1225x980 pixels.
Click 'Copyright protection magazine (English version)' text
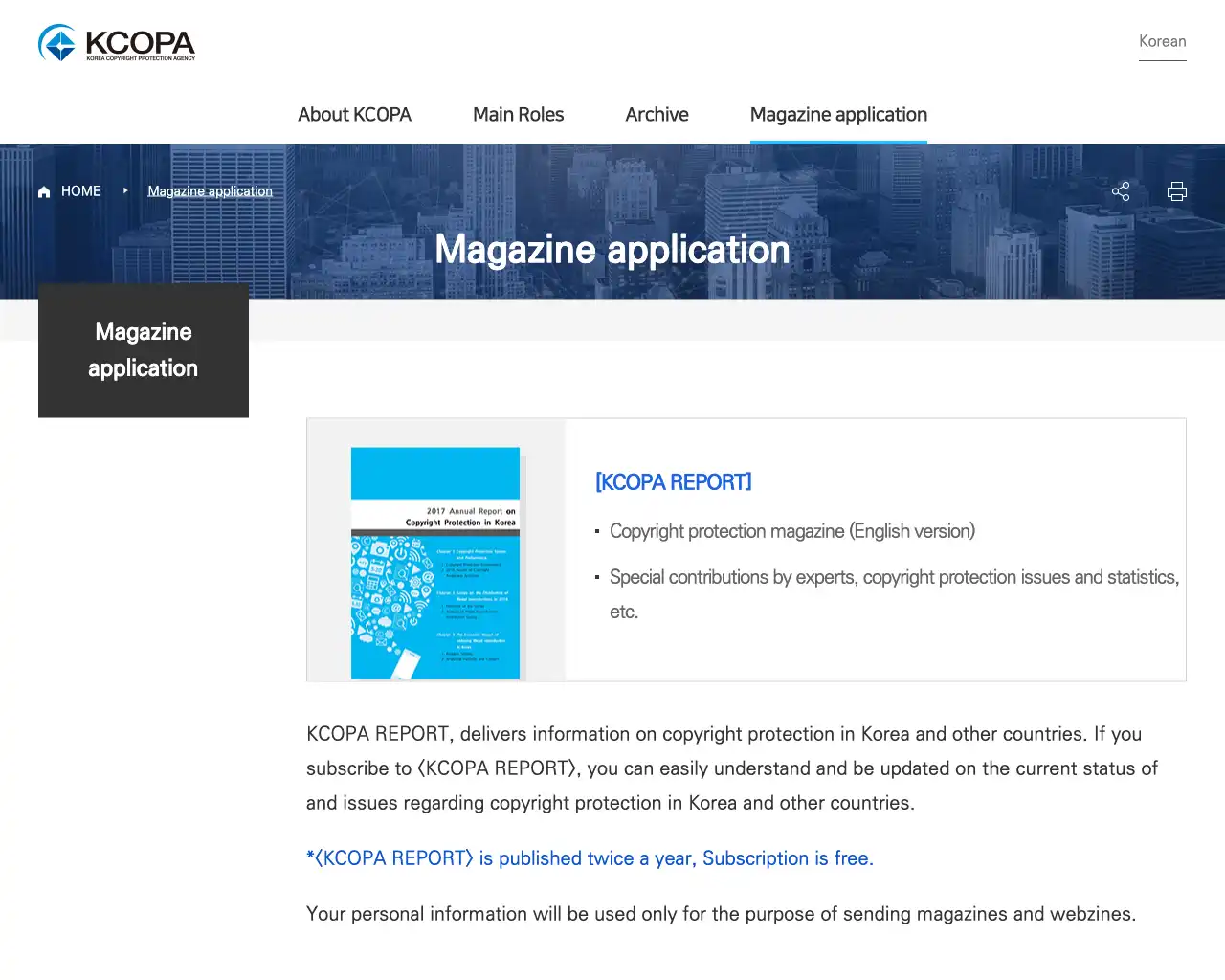pos(792,531)
